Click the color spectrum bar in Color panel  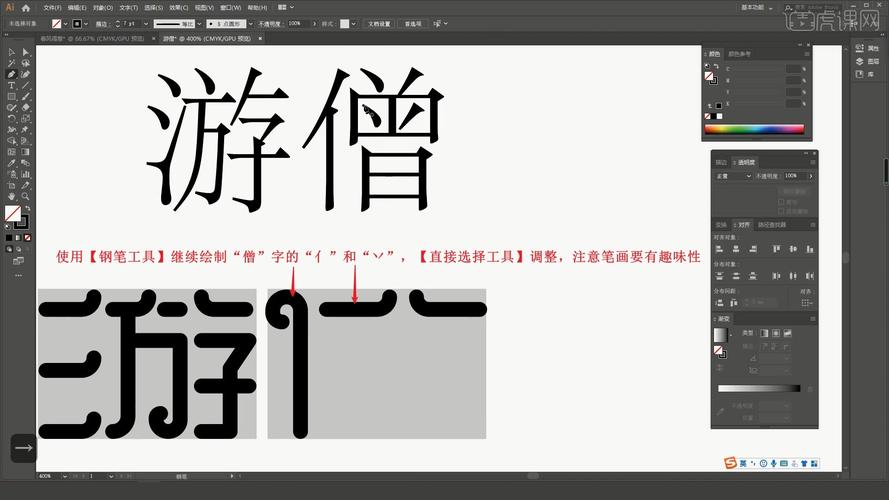754,129
